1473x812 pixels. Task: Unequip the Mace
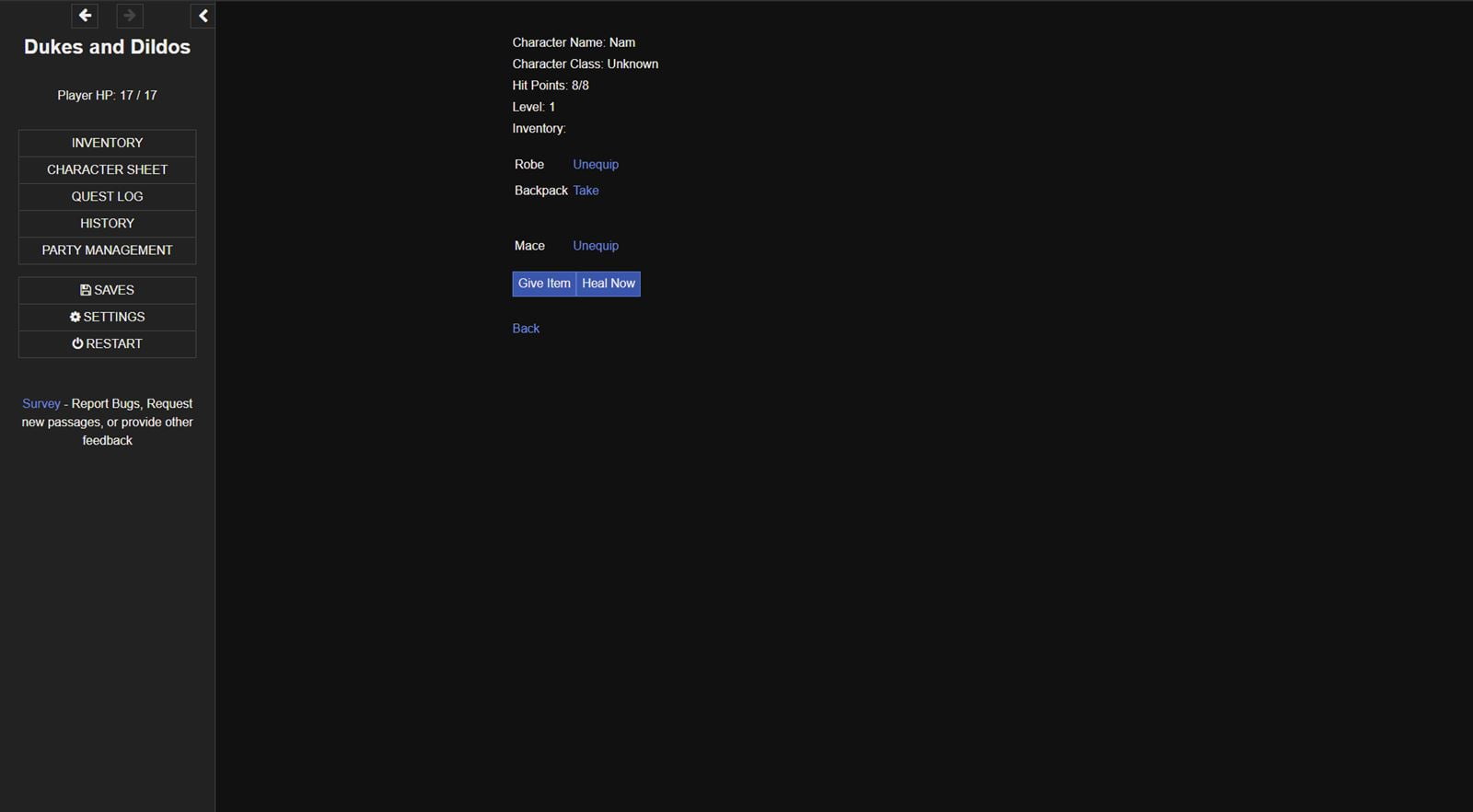[595, 246]
